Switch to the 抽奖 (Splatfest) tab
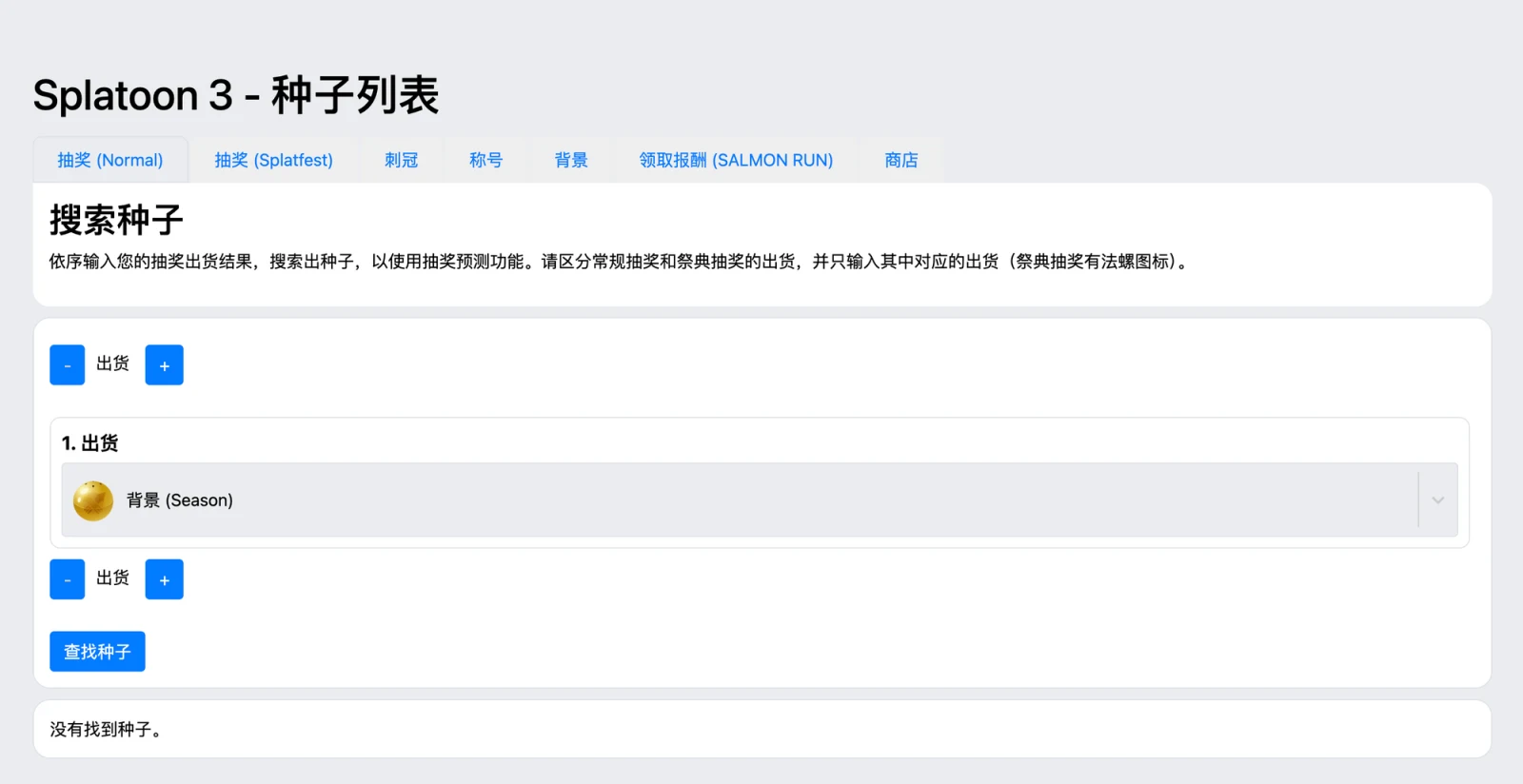Screen dimensions: 1523x784 coord(274,160)
